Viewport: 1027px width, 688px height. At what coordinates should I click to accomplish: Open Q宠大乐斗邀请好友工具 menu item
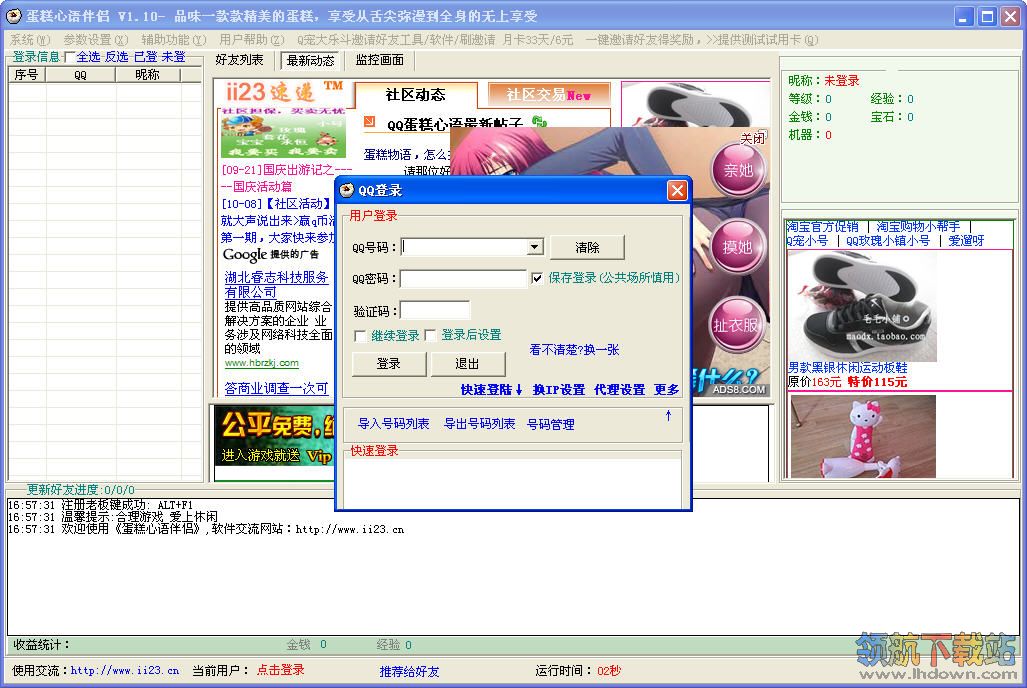pos(435,40)
